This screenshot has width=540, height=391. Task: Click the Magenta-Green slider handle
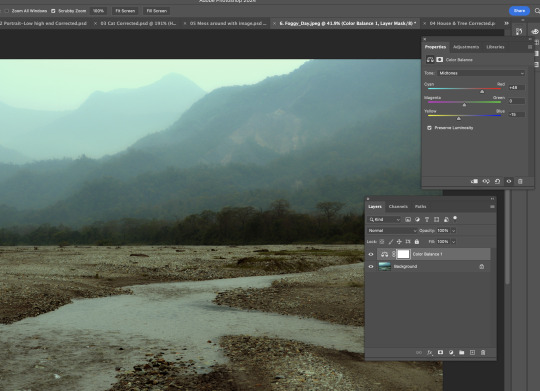pyautogui.click(x=464, y=104)
